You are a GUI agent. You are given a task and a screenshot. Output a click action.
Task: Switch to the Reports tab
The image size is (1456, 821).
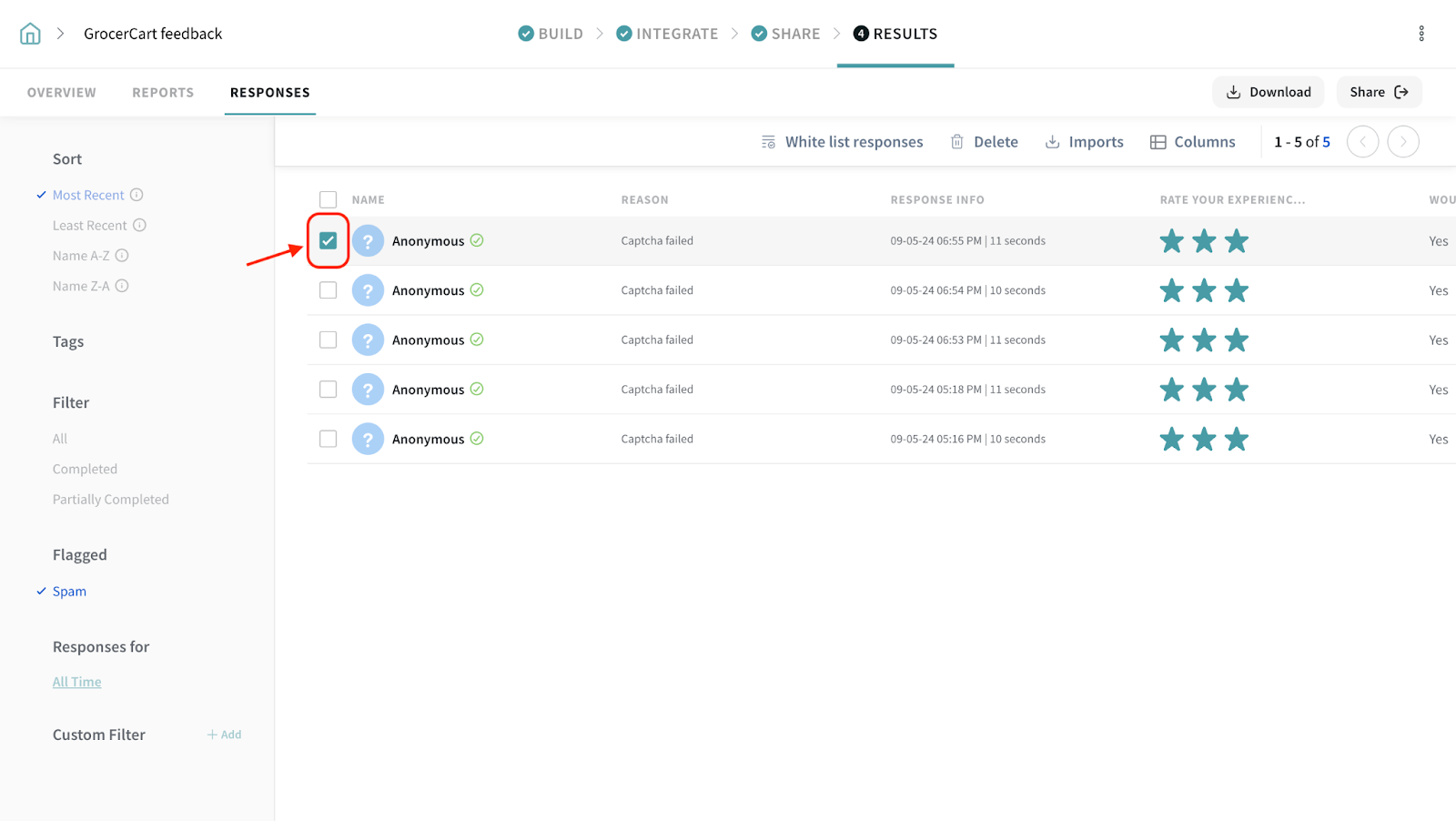pos(163,93)
